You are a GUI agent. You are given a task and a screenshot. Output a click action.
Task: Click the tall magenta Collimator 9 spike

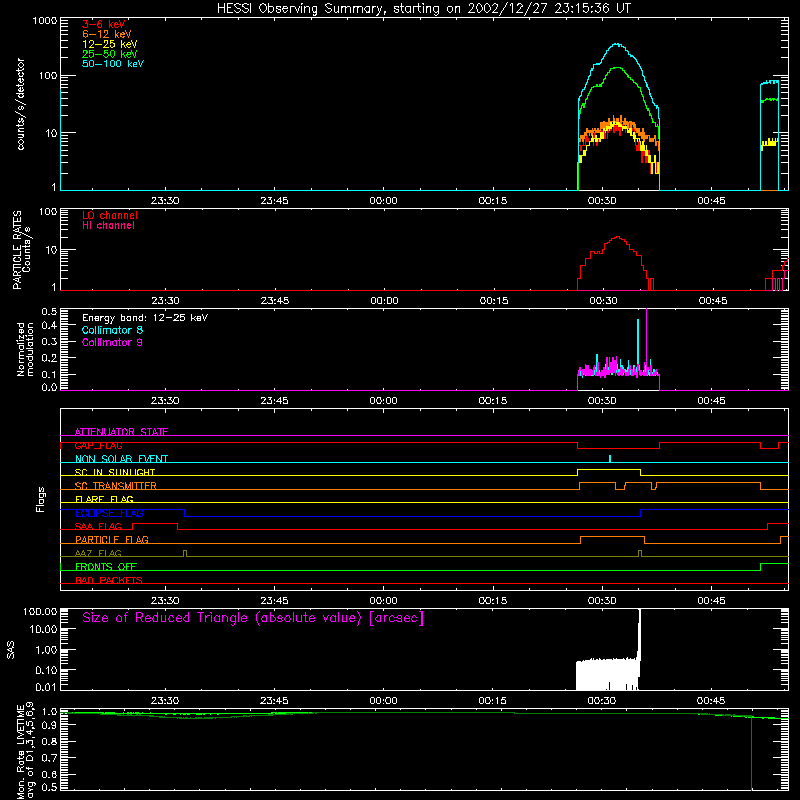646,337
